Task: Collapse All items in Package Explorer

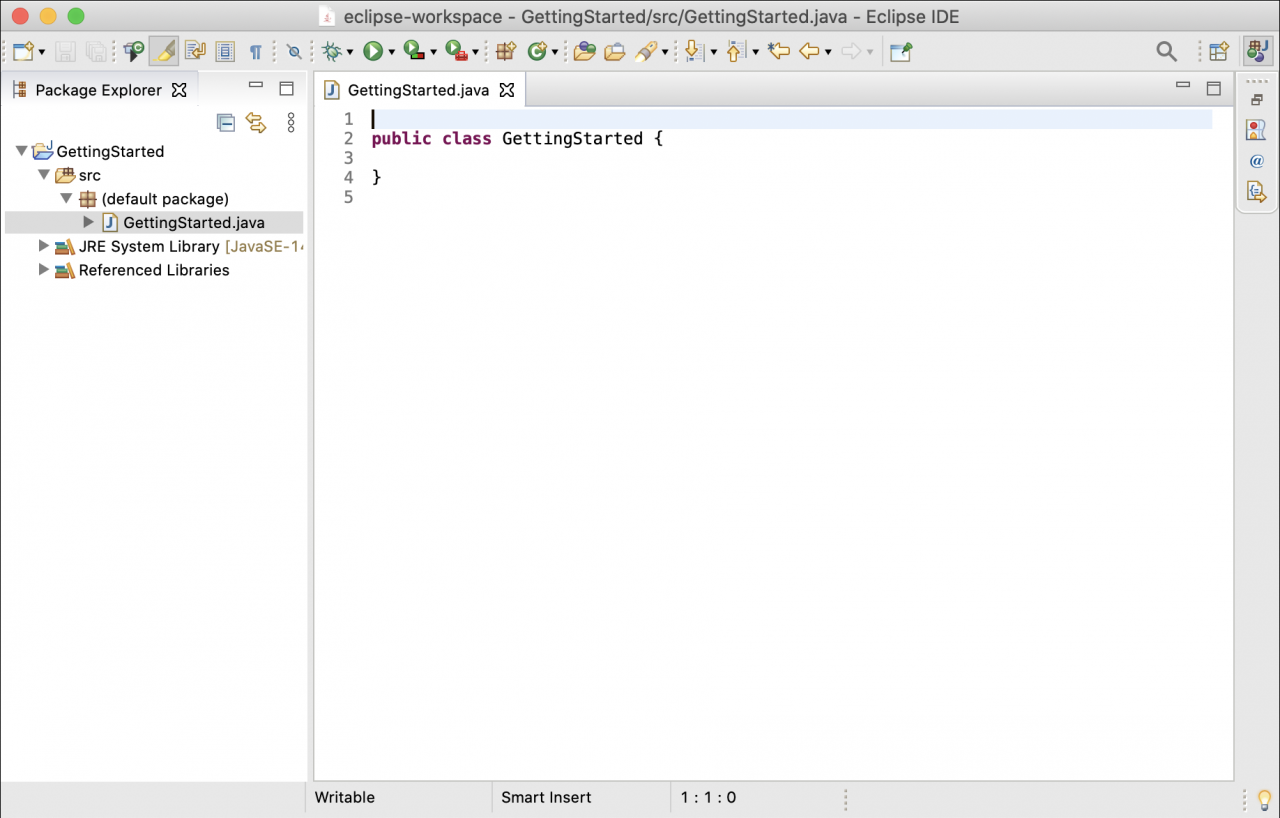Action: (x=226, y=122)
